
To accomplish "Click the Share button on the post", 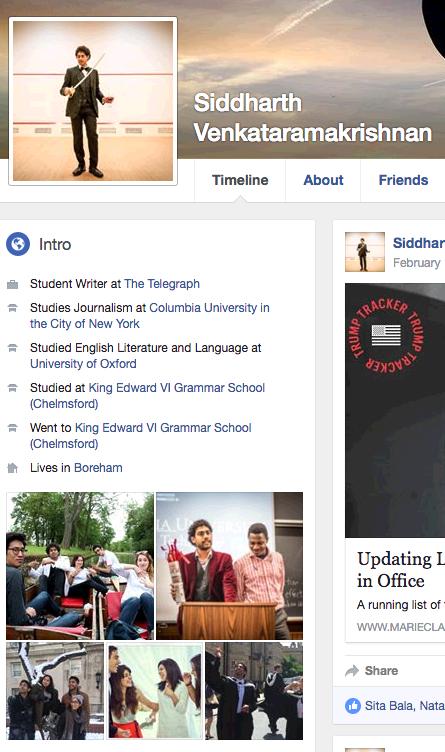I will pos(372,670).
